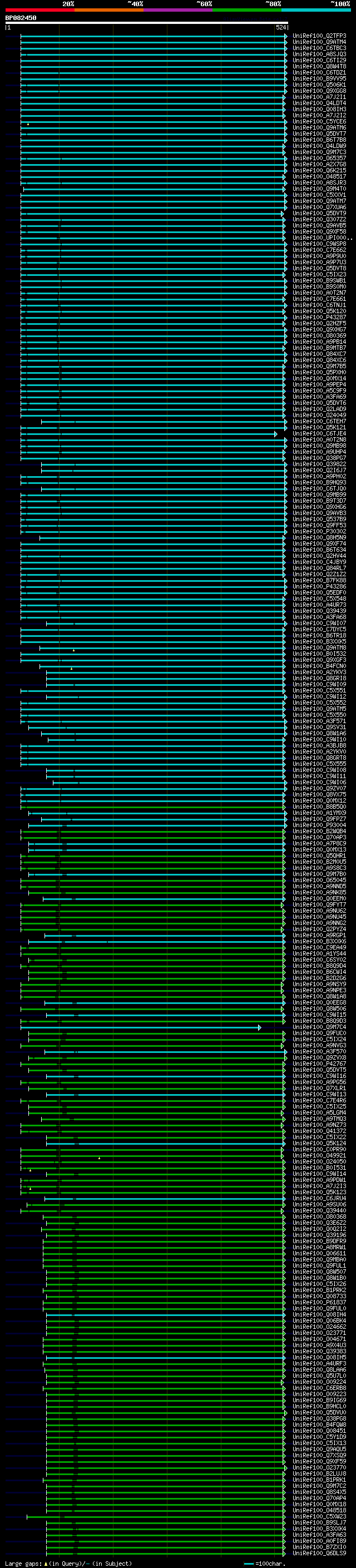The width and height of the screenshot is (356, 1568).
Task: Click the green ~80% identity legend segment
Action: point(247,10)
